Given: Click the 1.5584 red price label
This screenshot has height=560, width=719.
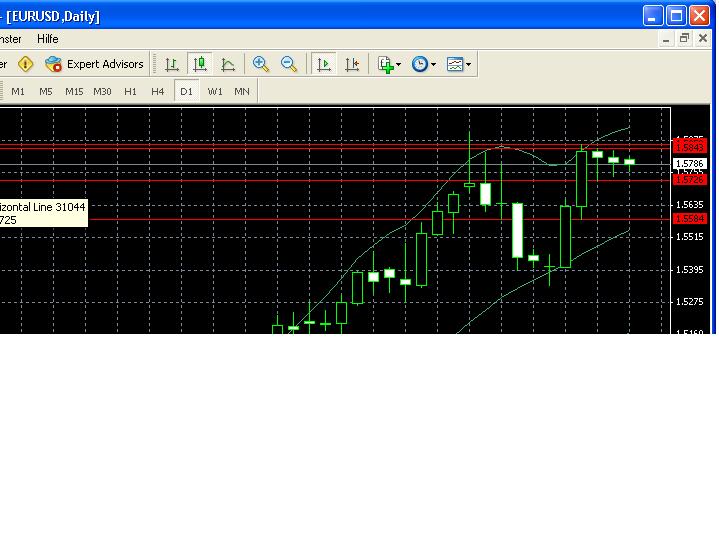Looking at the screenshot, I should click(x=690, y=219).
